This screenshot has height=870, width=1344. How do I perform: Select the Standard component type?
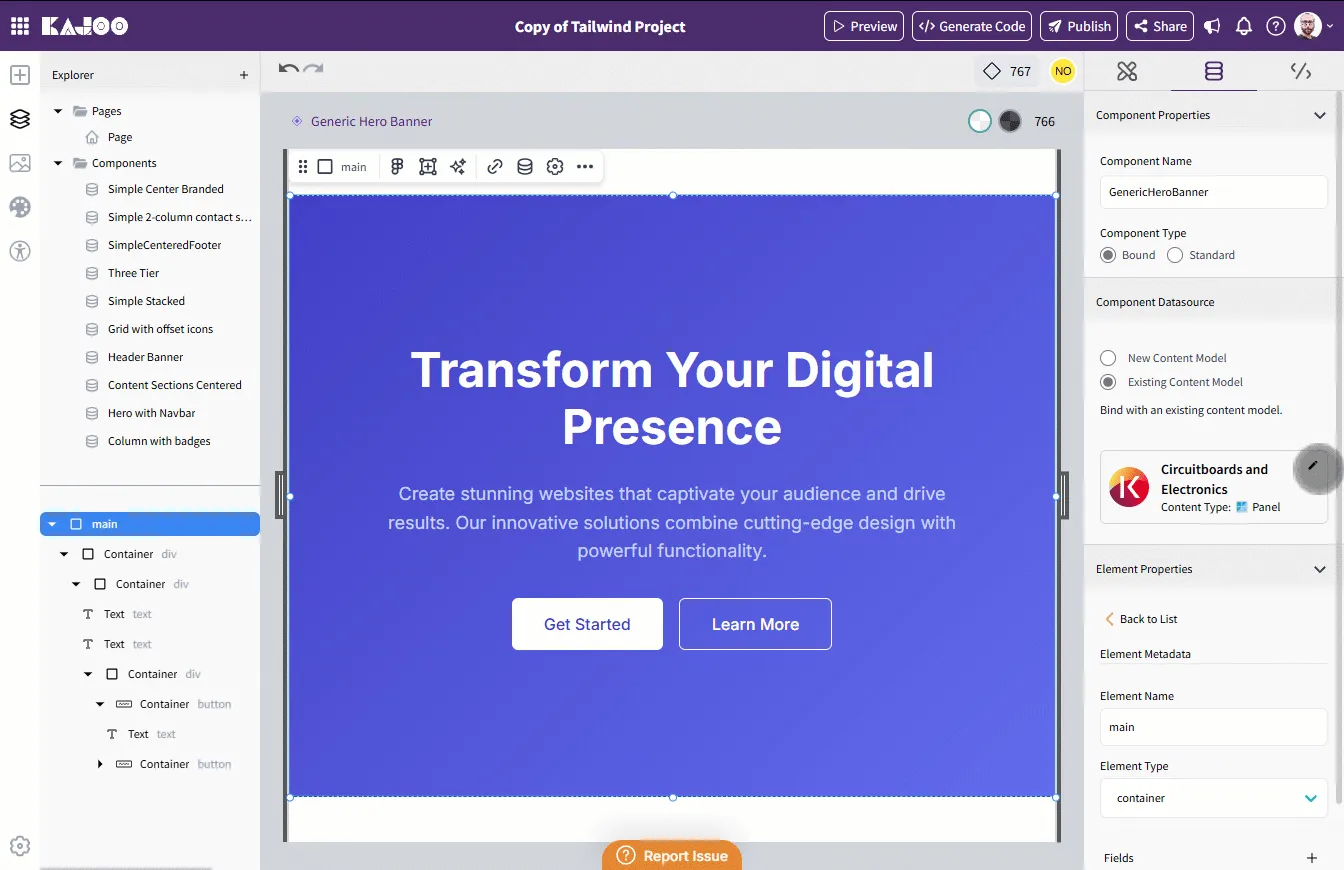pyautogui.click(x=1175, y=255)
